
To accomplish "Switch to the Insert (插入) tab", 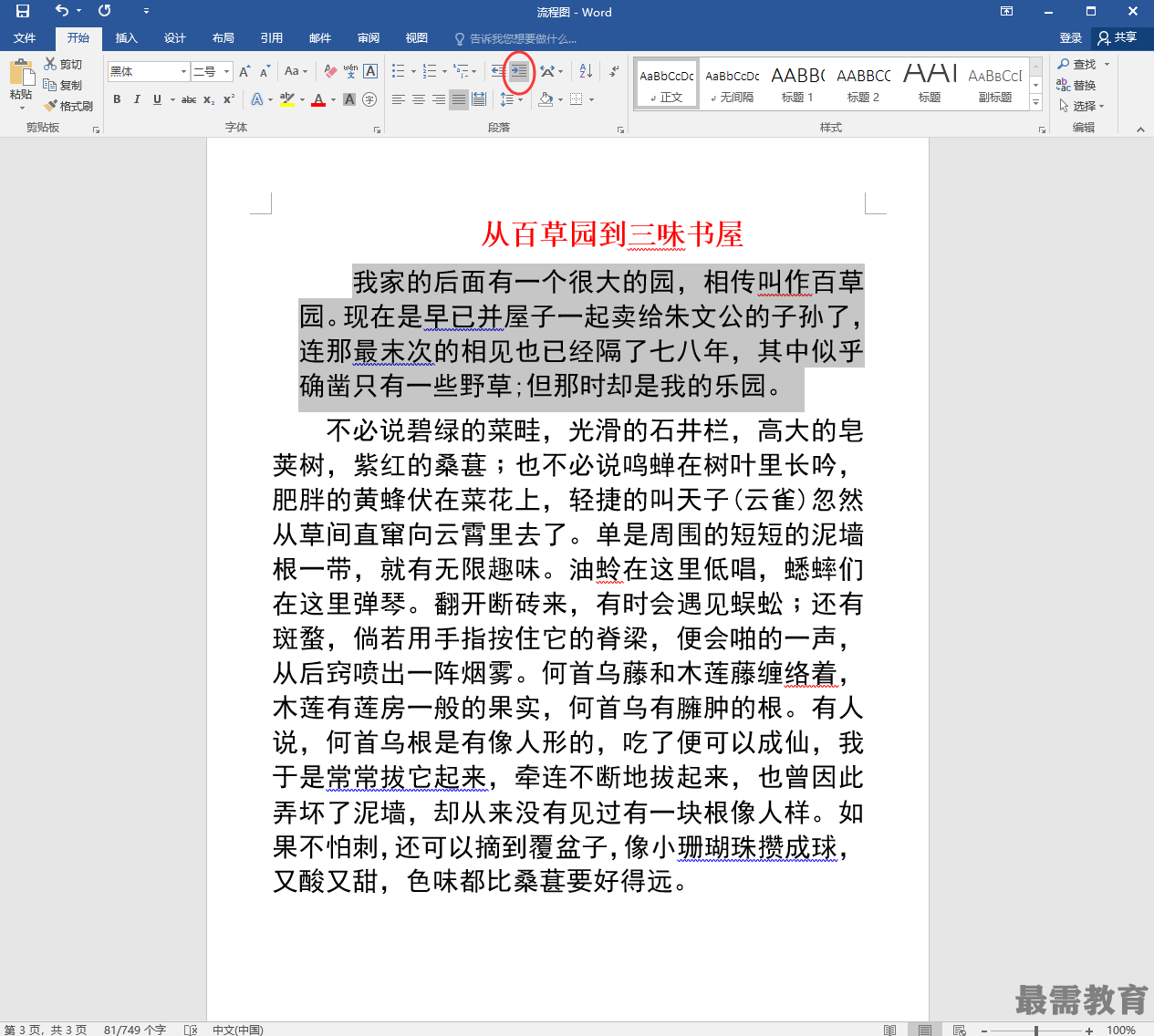I will click(x=127, y=38).
